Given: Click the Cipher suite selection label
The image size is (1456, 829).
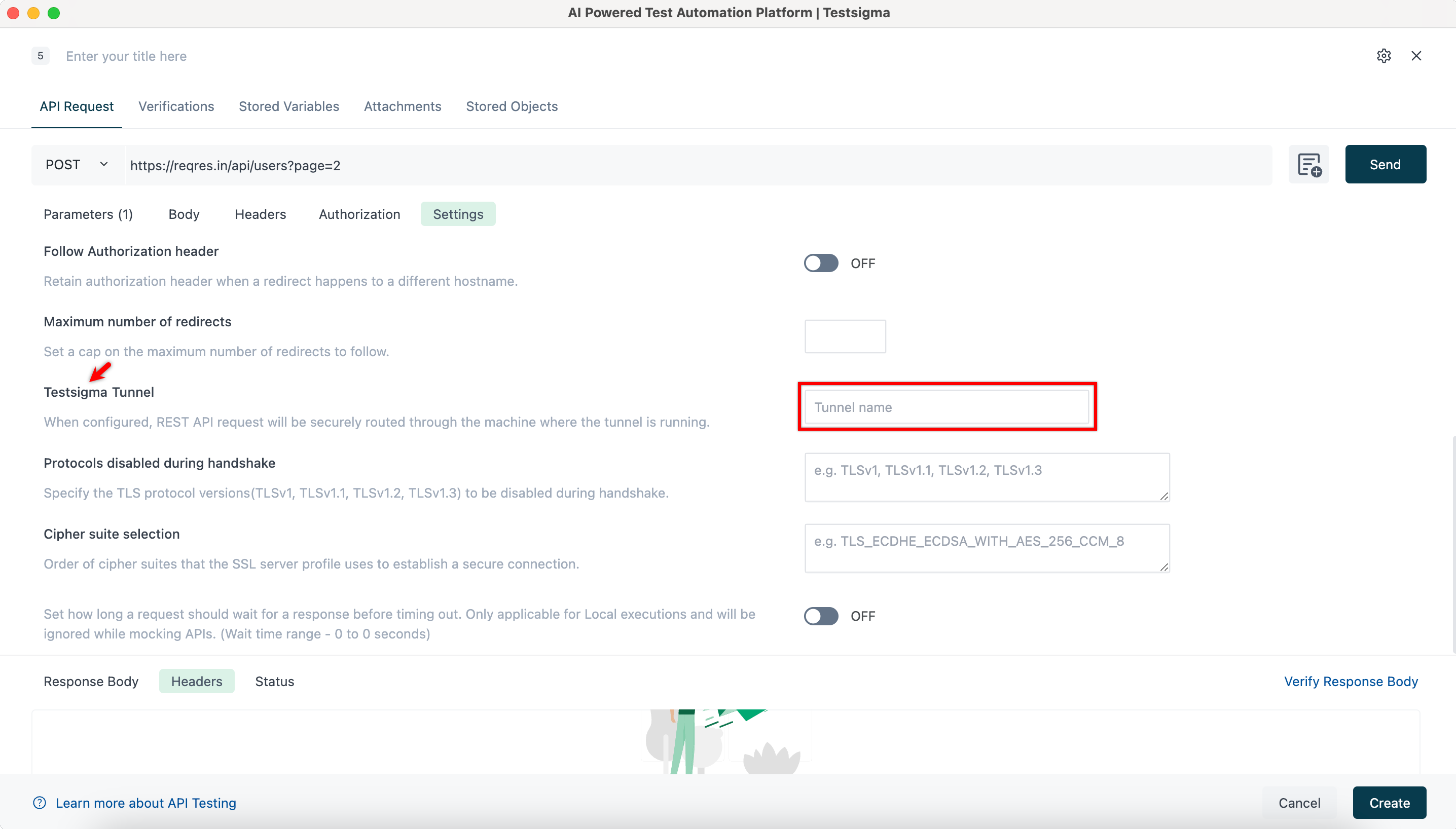Looking at the screenshot, I should click(112, 534).
